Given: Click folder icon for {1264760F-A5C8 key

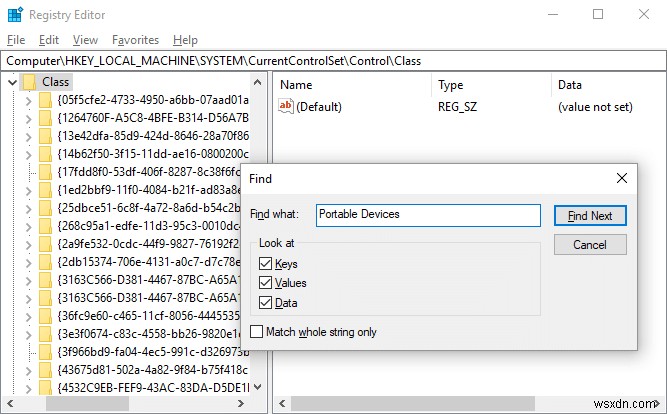Looking at the screenshot, I should click(x=46, y=118).
